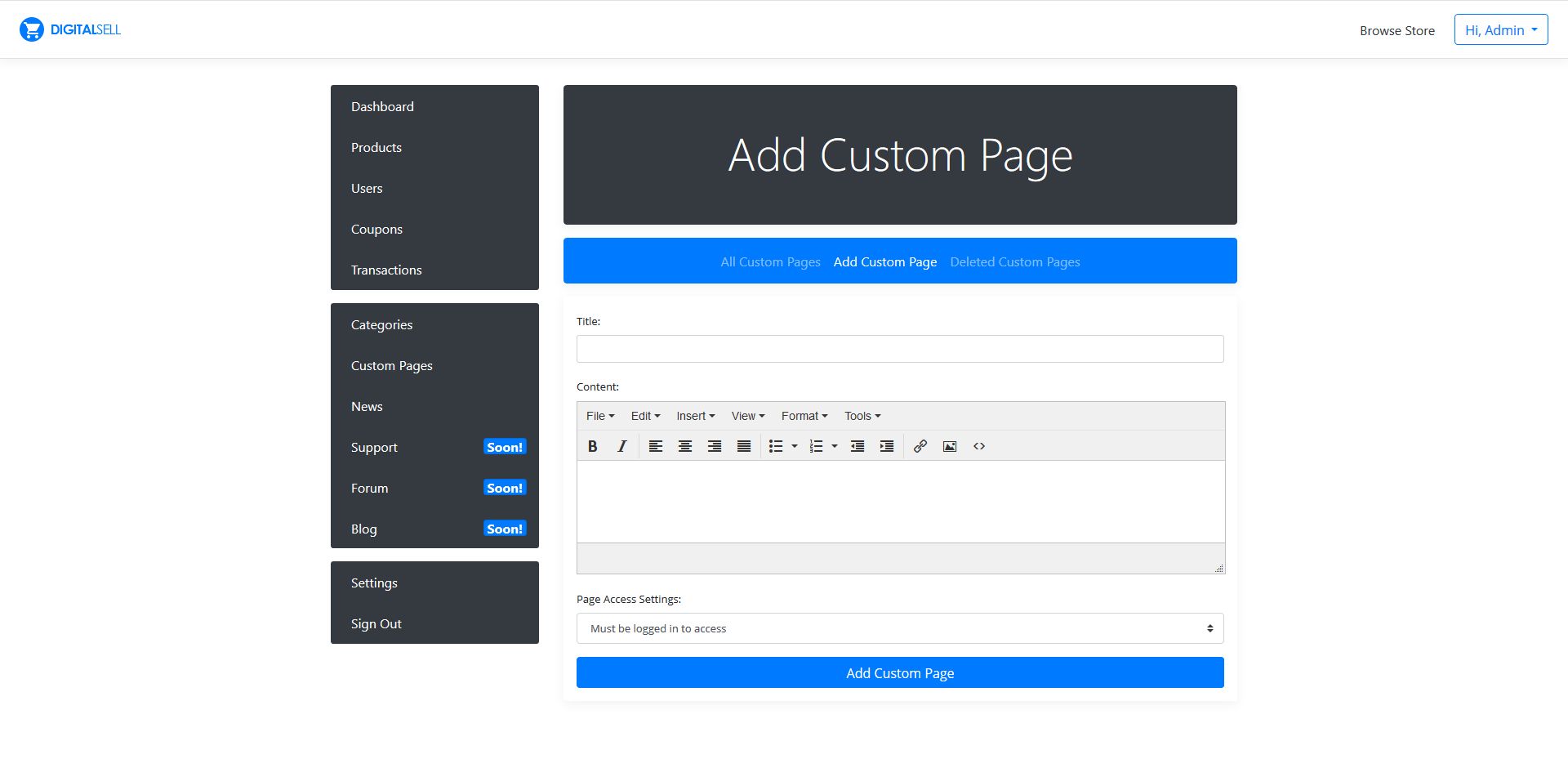
Task: Justify the content text
Action: pyautogui.click(x=744, y=446)
